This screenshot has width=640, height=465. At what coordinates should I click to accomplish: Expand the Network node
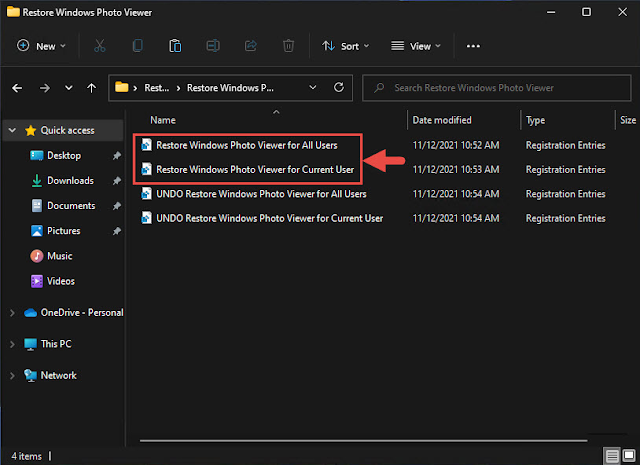(12, 376)
